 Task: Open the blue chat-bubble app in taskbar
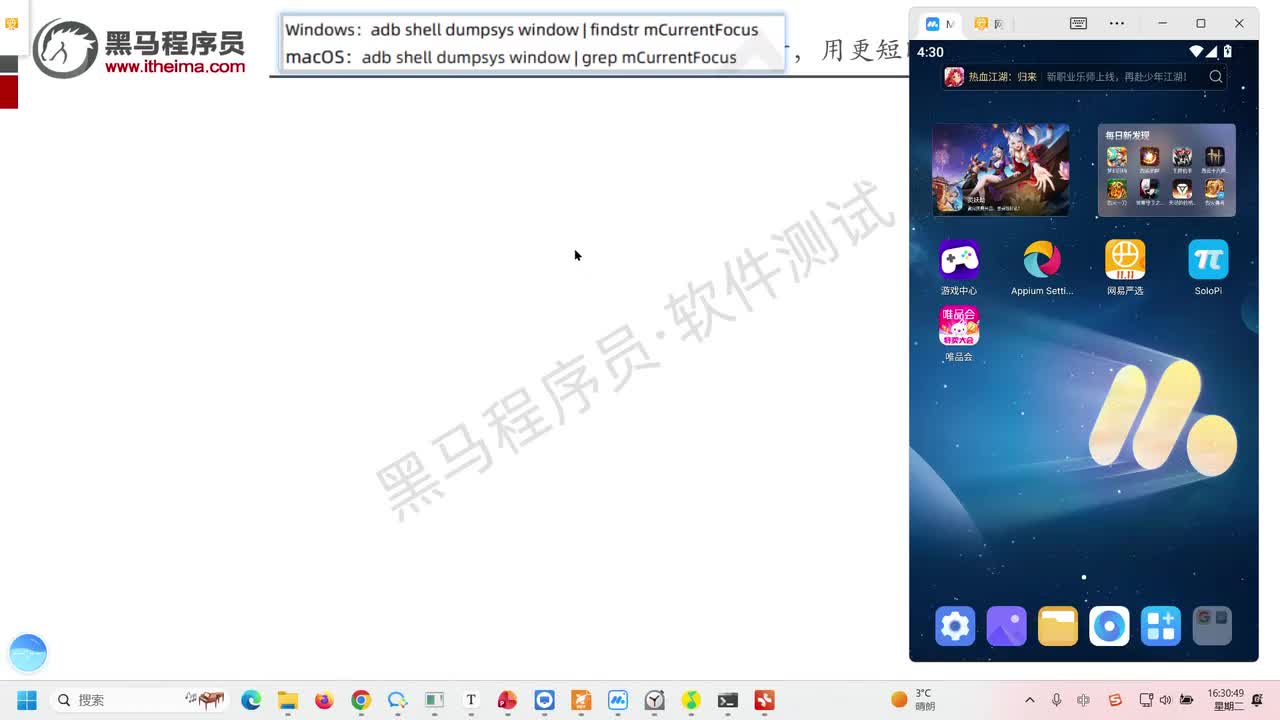[x=544, y=700]
